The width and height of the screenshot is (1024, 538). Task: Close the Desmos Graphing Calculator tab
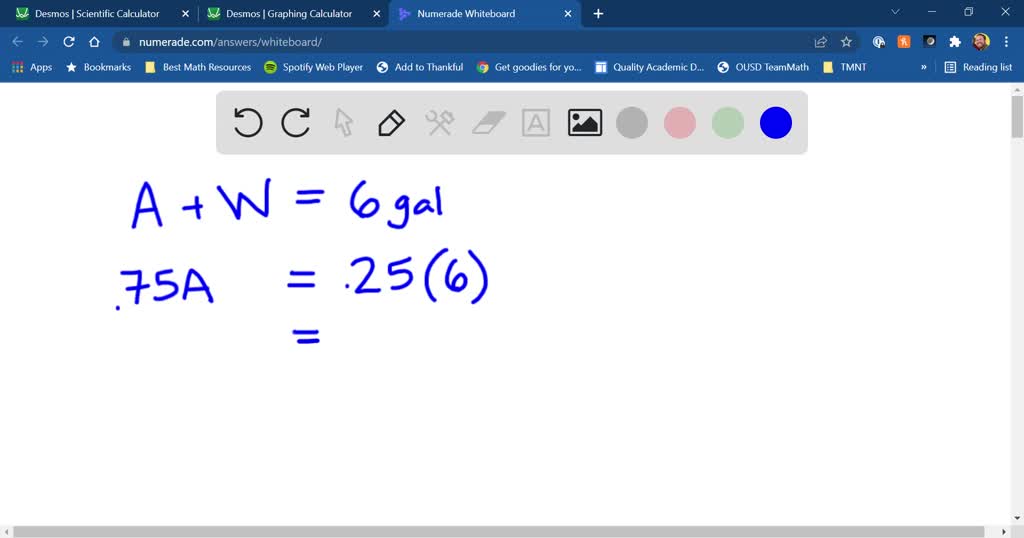click(377, 14)
